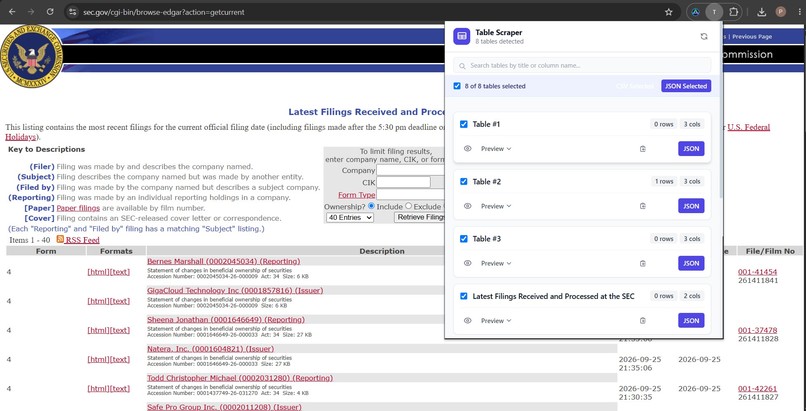
Task: Open the 'Todd Christopher Michael' reporting link
Action: (x=240, y=378)
